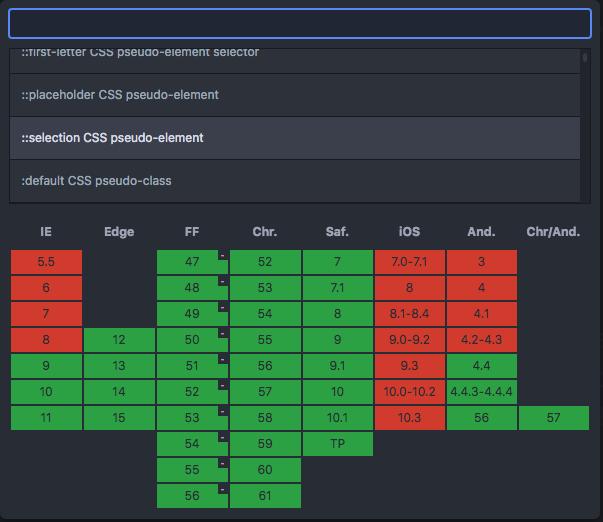Select '::first-letter CSS pseudo-element selector' result
Image resolution: width=603 pixels, height=522 pixels.
[295, 61]
